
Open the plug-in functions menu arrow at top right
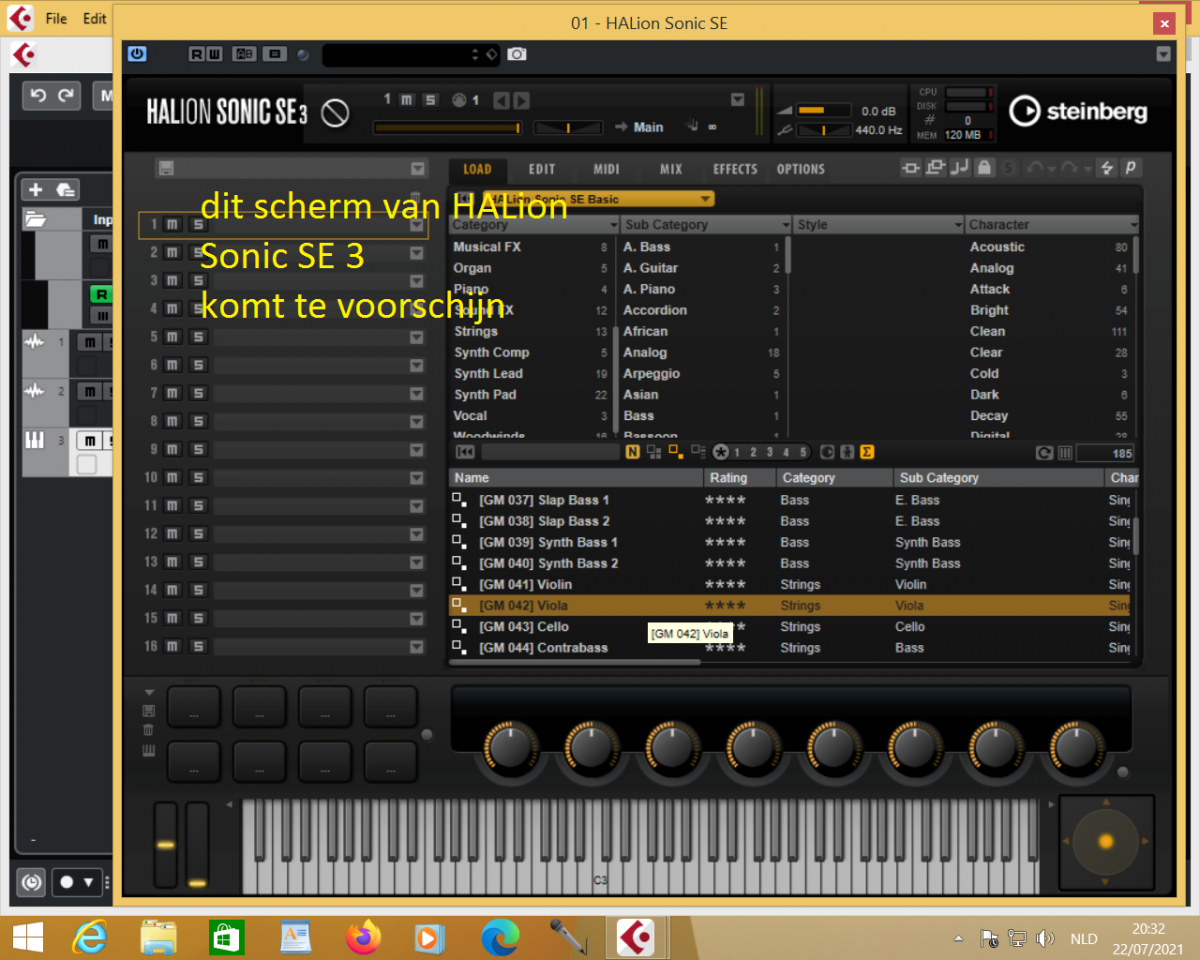[1163, 54]
